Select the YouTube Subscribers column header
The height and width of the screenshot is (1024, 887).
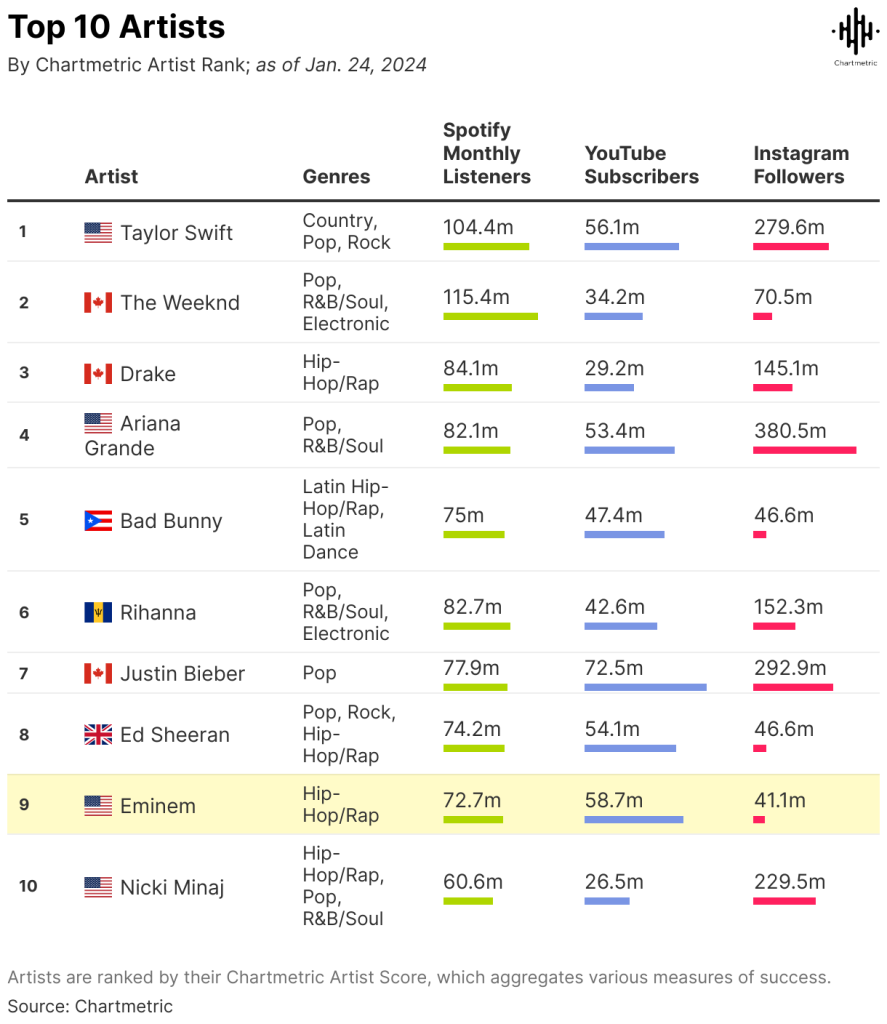click(x=641, y=165)
